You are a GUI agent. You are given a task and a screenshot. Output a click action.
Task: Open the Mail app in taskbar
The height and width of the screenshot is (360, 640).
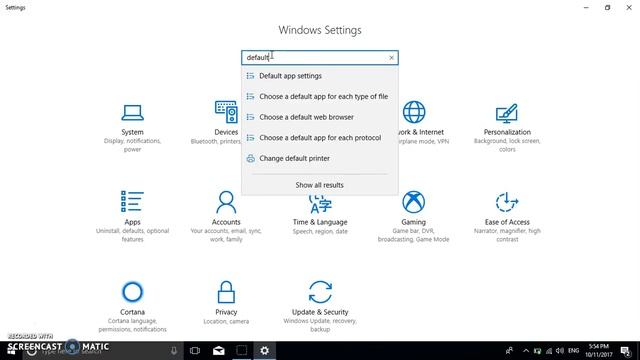tap(219, 351)
